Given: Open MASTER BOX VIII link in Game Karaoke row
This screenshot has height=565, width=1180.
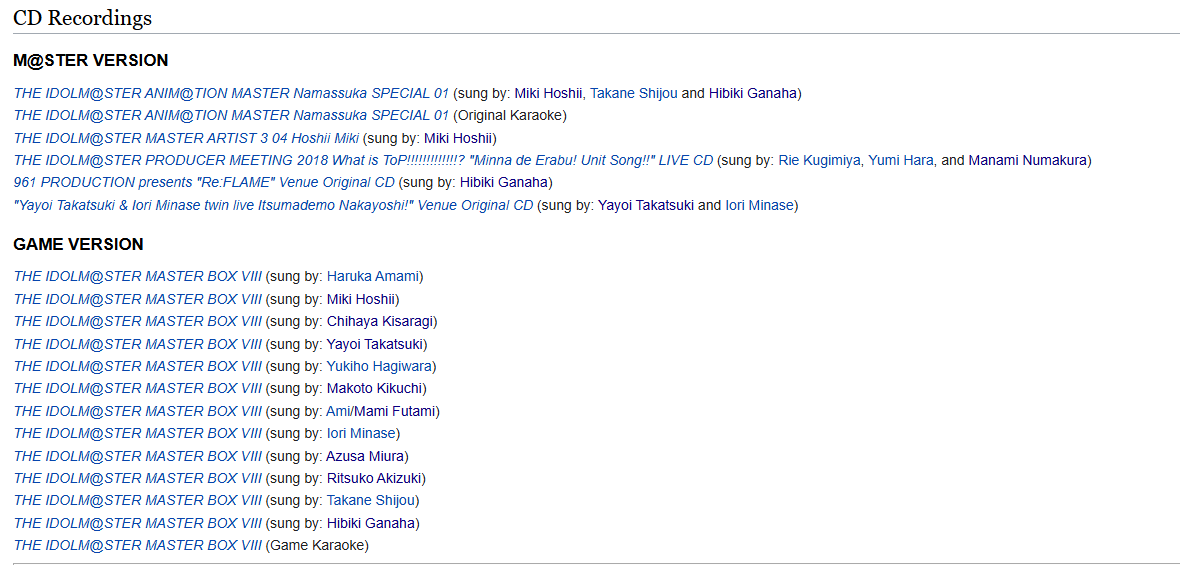Looking at the screenshot, I should [138, 545].
